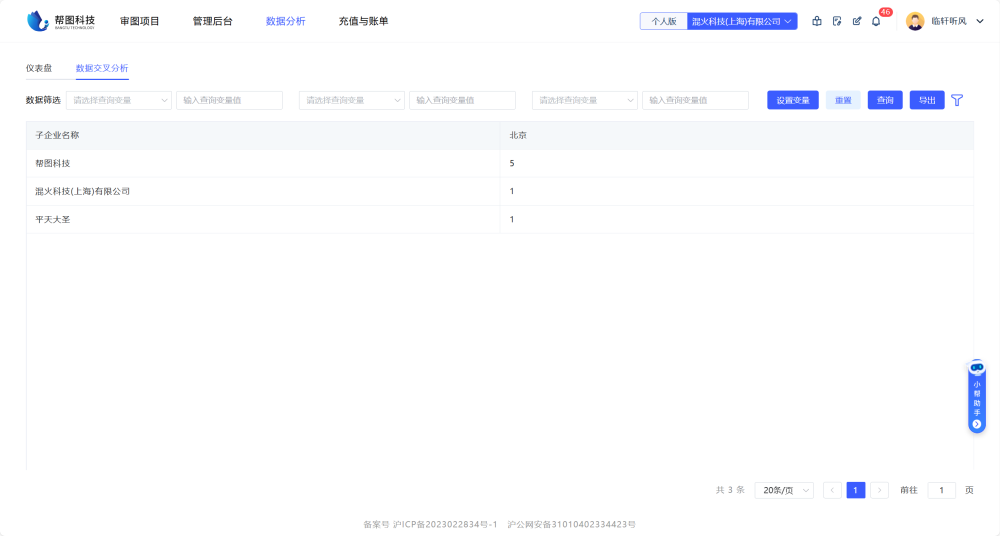The width and height of the screenshot is (1000, 536).
Task: Open the gift box icon in header
Action: pyautogui.click(x=817, y=21)
